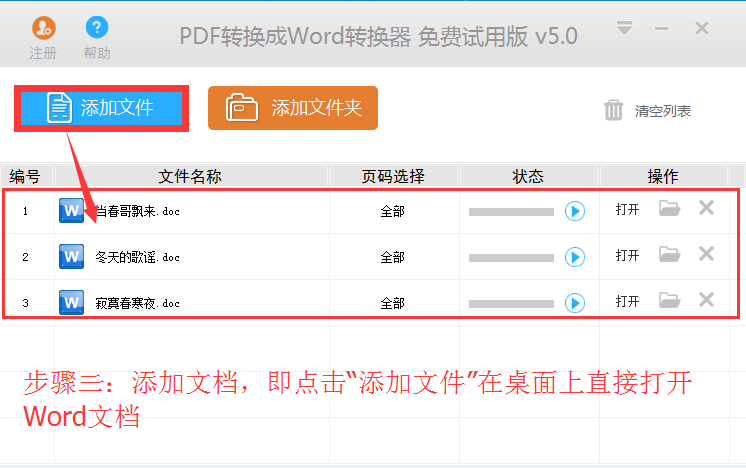Click 清空列表 to clear the list
Image resolution: width=746 pixels, height=468 pixels.
pos(648,111)
